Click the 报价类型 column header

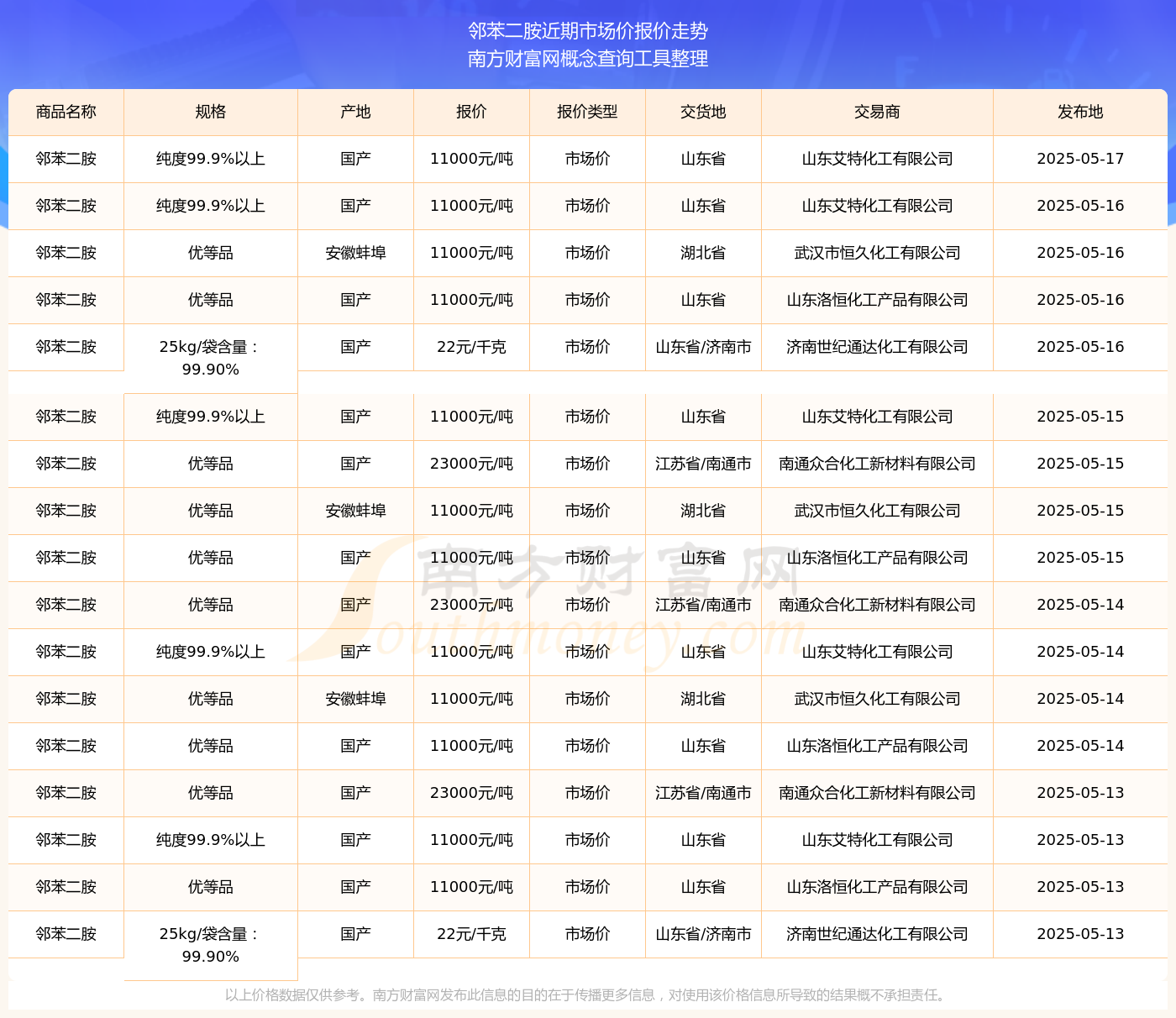click(588, 112)
